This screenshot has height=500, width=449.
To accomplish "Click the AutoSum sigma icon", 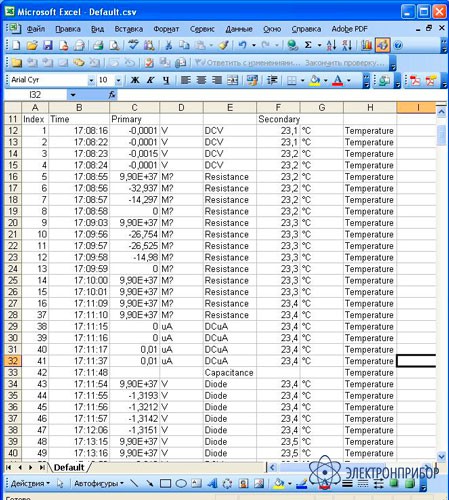I will 308,45.
